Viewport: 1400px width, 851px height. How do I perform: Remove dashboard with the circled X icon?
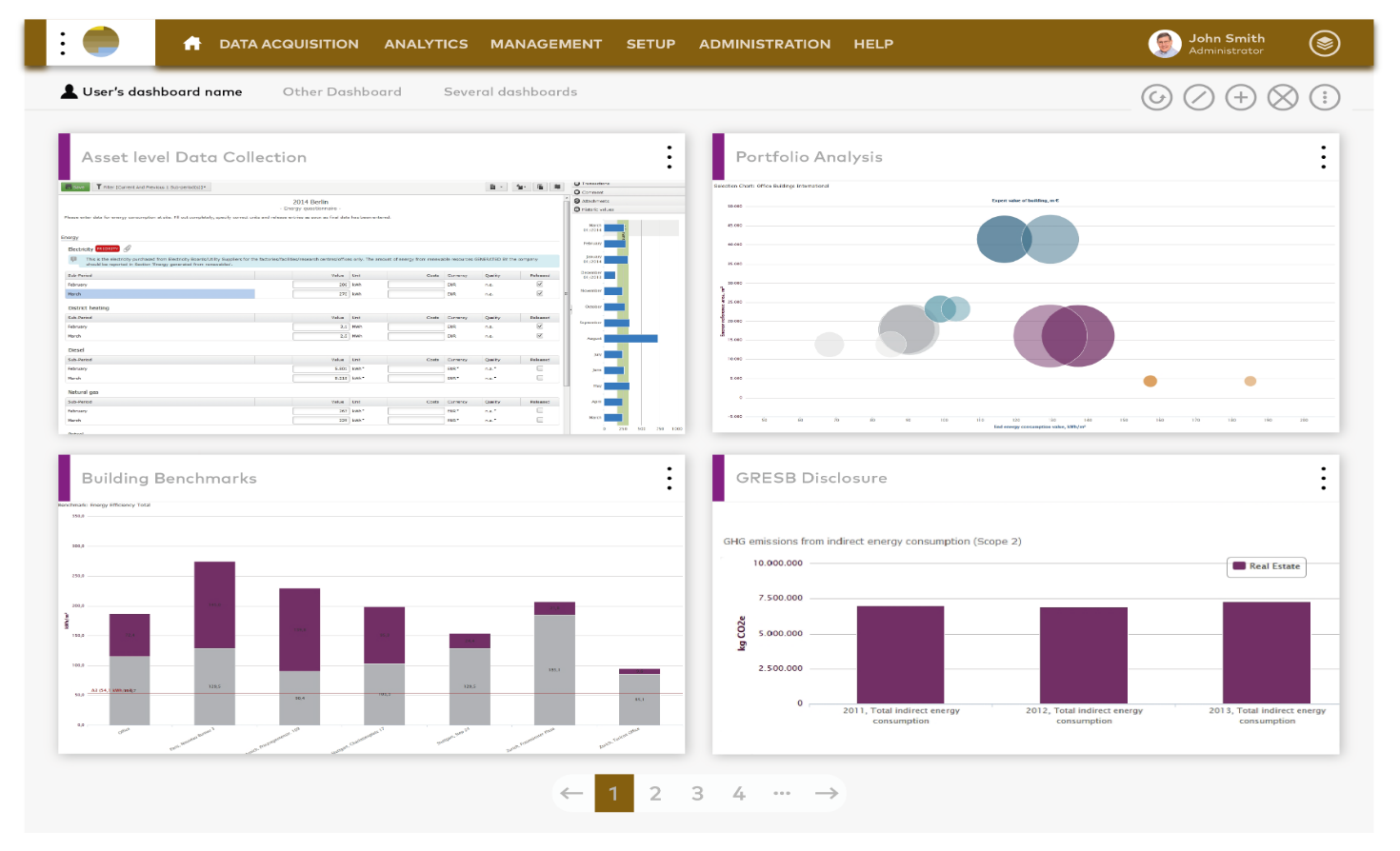coord(1283,97)
